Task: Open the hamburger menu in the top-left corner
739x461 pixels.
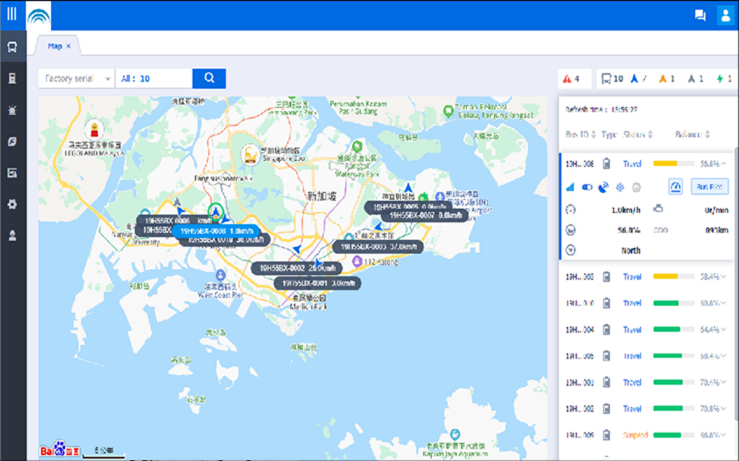Action: [12, 15]
